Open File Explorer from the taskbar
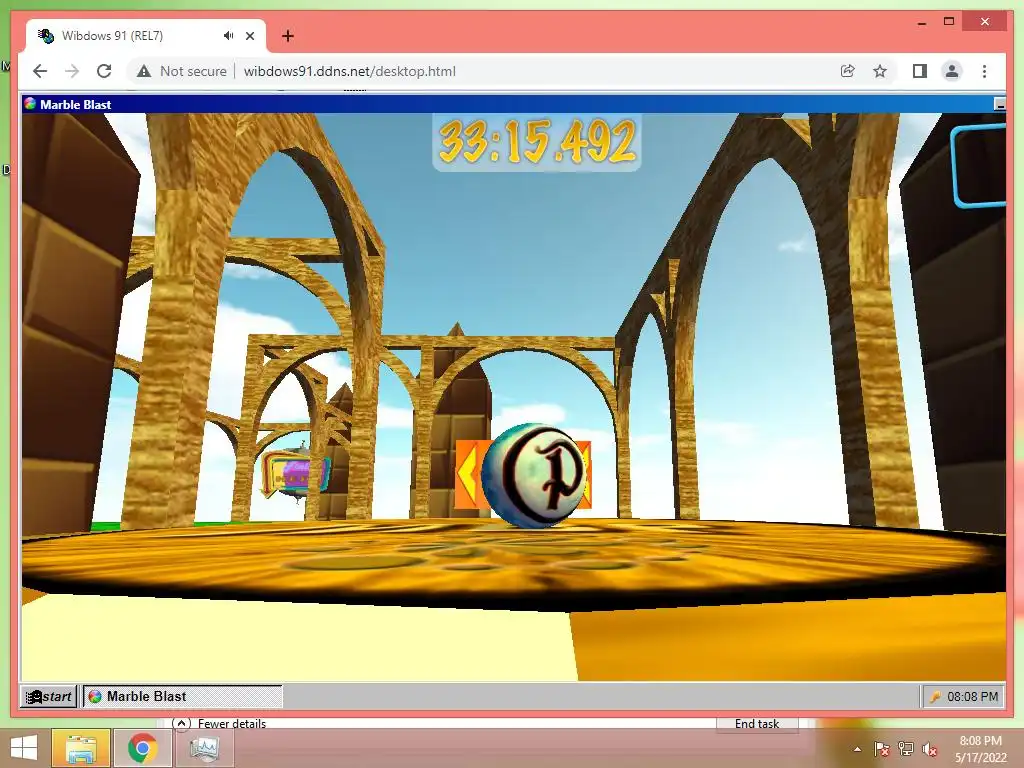1024x768 pixels. pos(82,748)
